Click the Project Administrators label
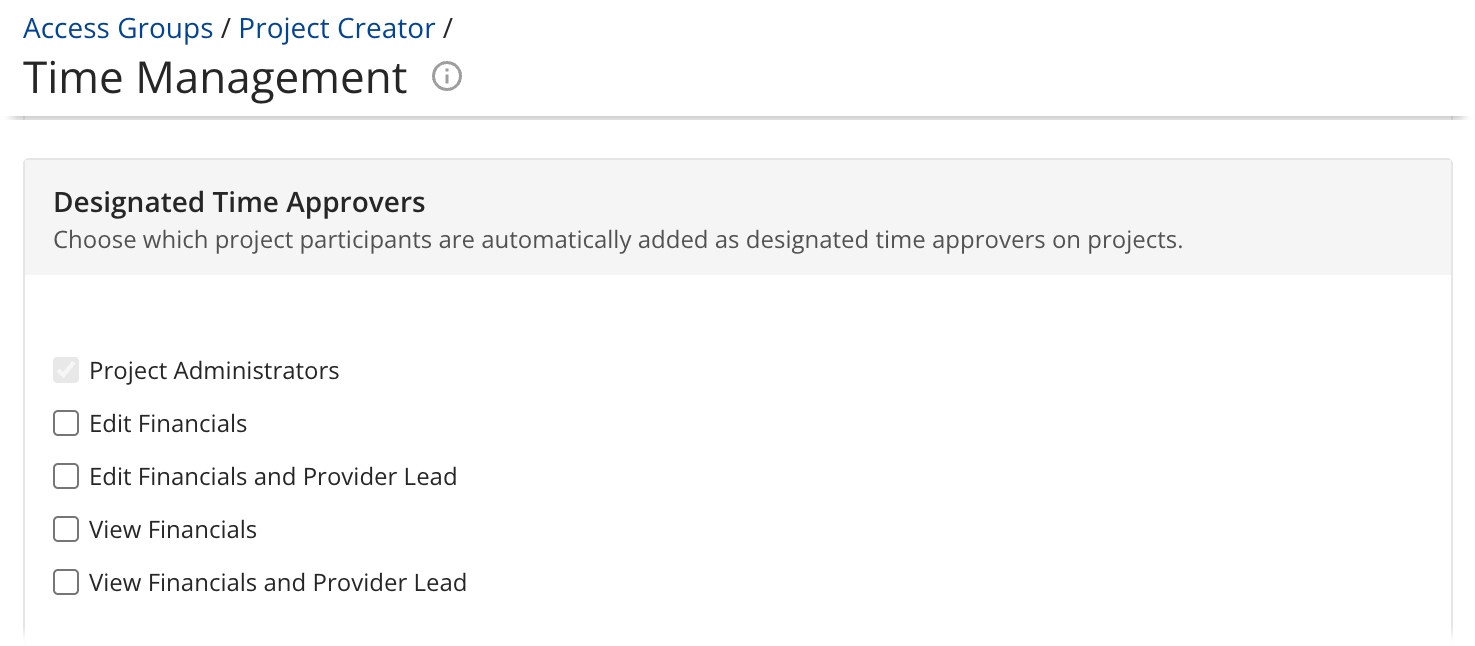1475x646 pixels. coord(214,370)
